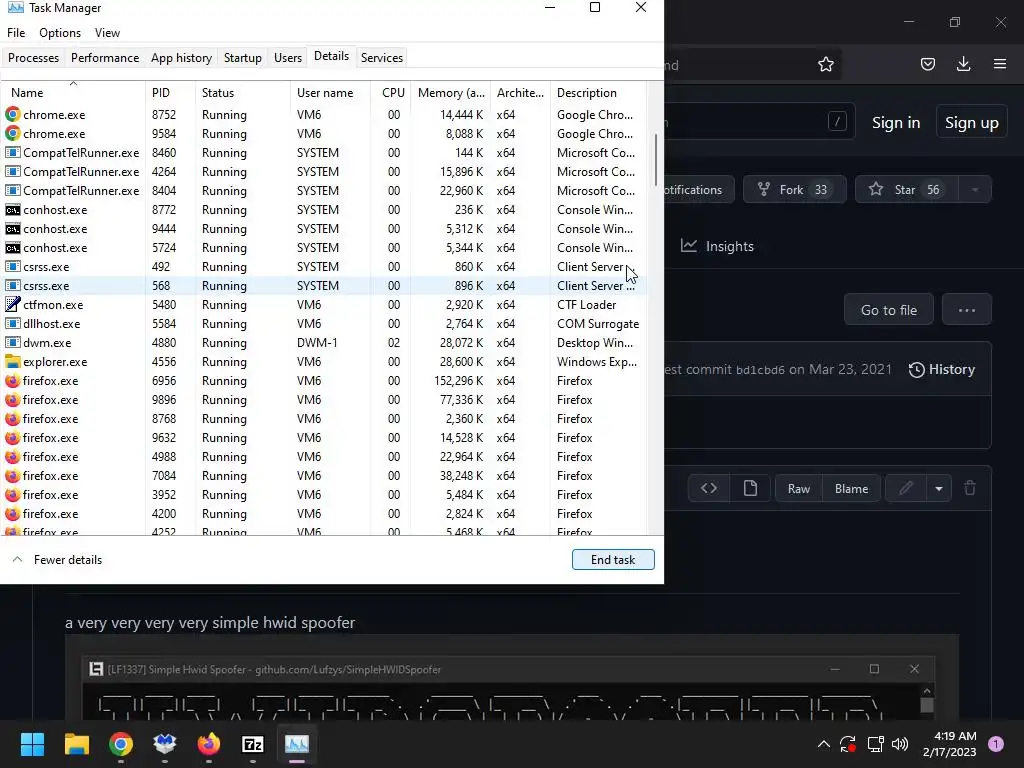Image resolution: width=1024 pixels, height=768 pixels.
Task: Click the GitHub edit pencil icon
Action: [x=906, y=488]
